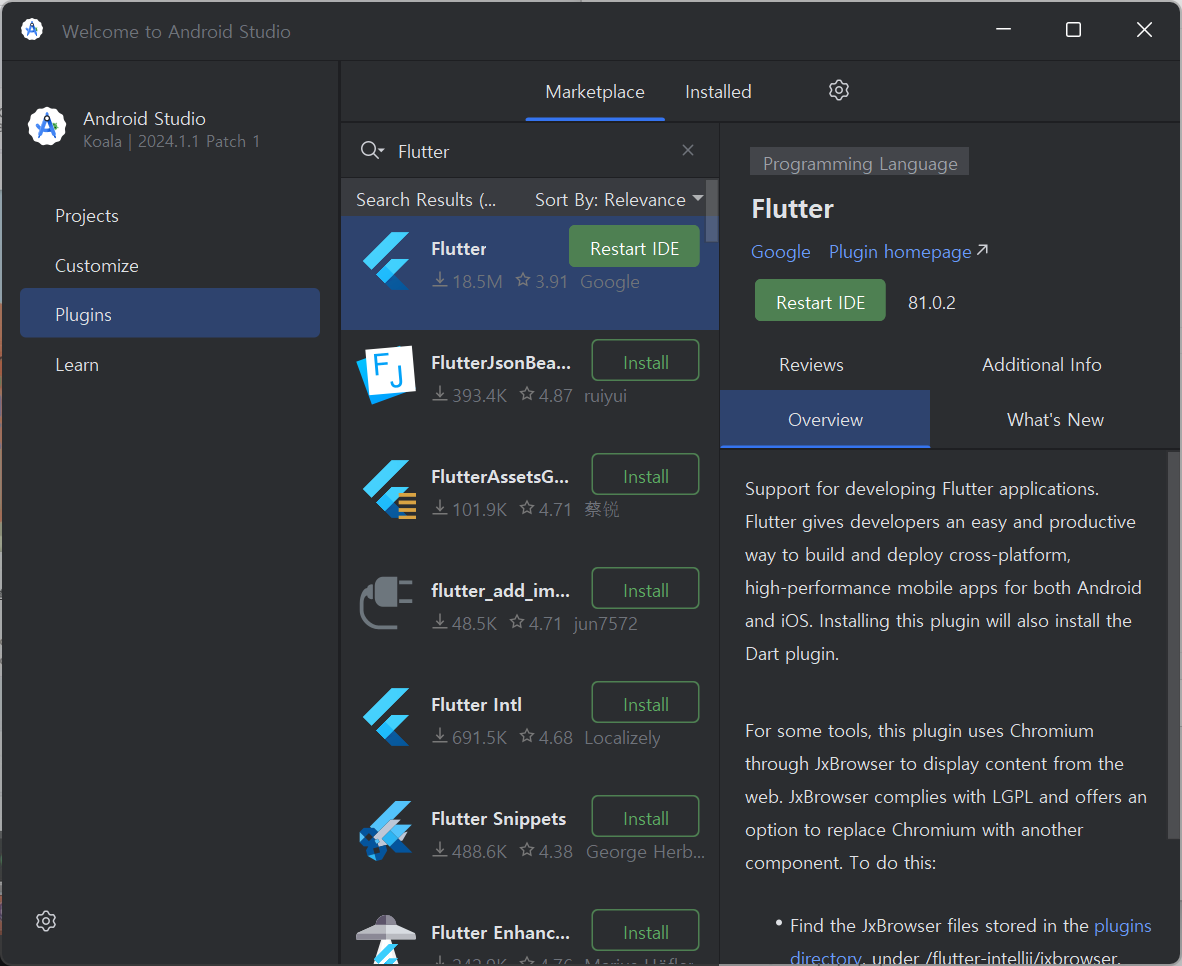The width and height of the screenshot is (1182, 966).
Task: Open the Google vendor link
Action: pos(780,252)
